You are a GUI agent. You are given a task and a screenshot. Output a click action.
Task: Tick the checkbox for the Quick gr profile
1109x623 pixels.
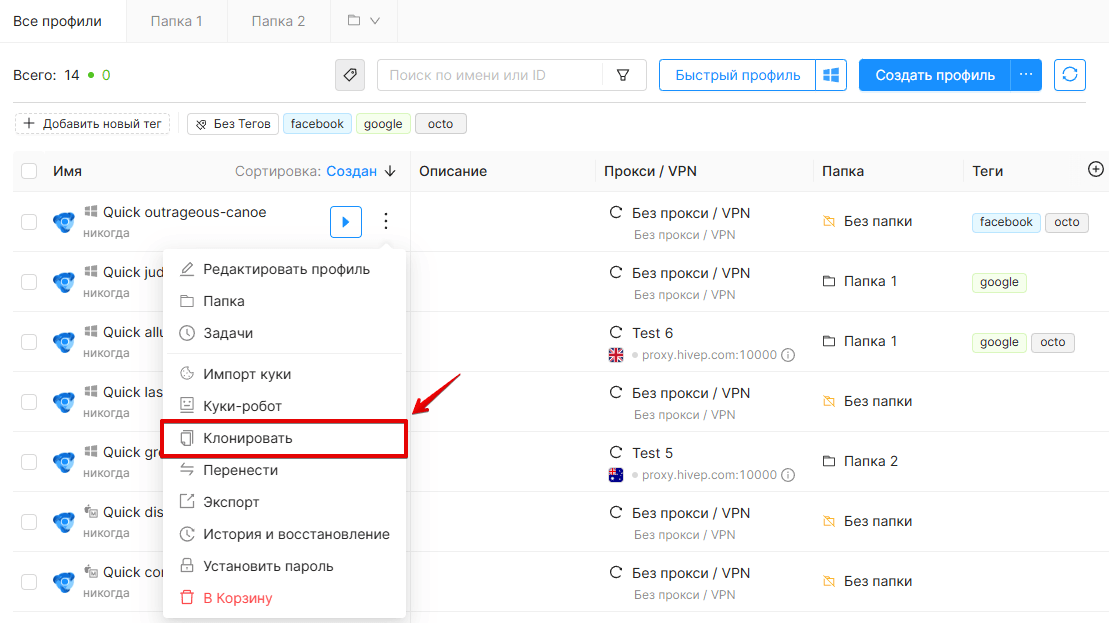tap(29, 462)
